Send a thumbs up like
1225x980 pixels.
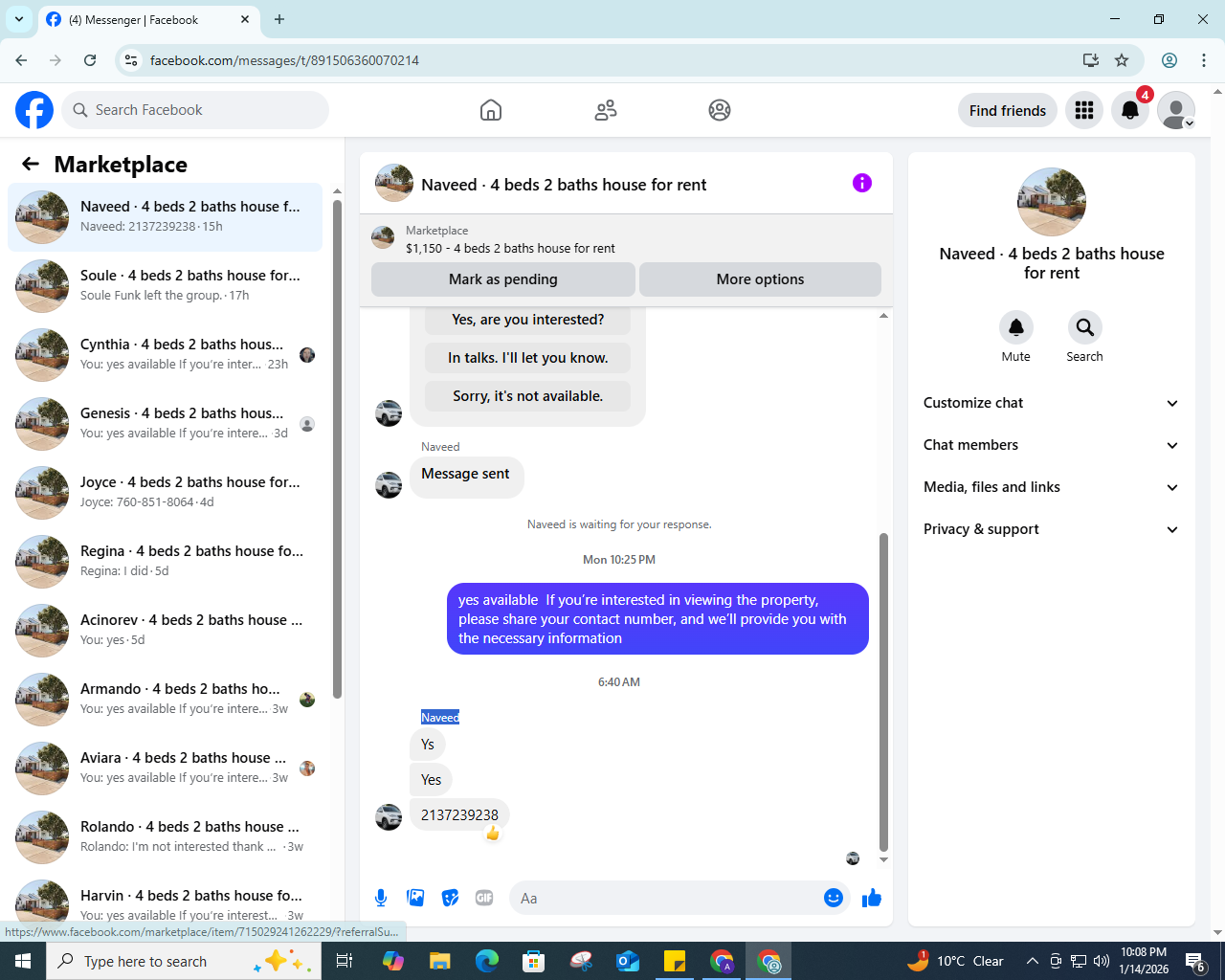click(x=872, y=898)
